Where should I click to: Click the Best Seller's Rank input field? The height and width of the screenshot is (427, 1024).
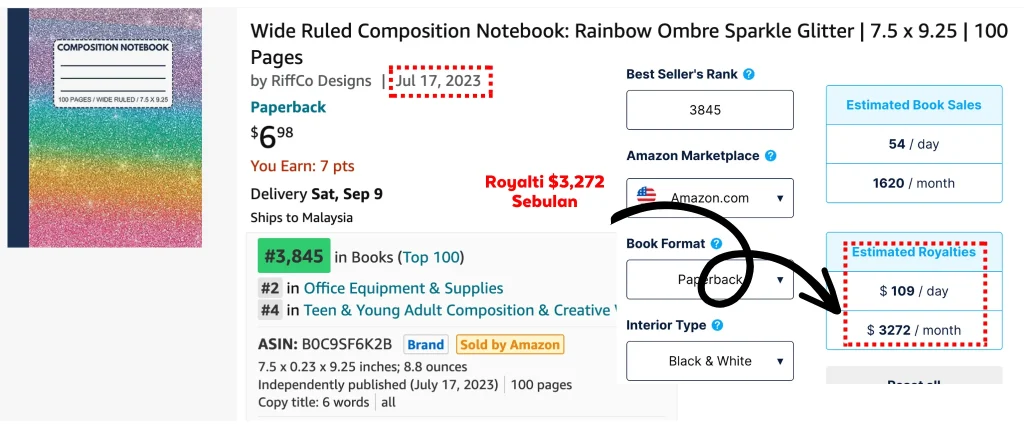(x=710, y=110)
